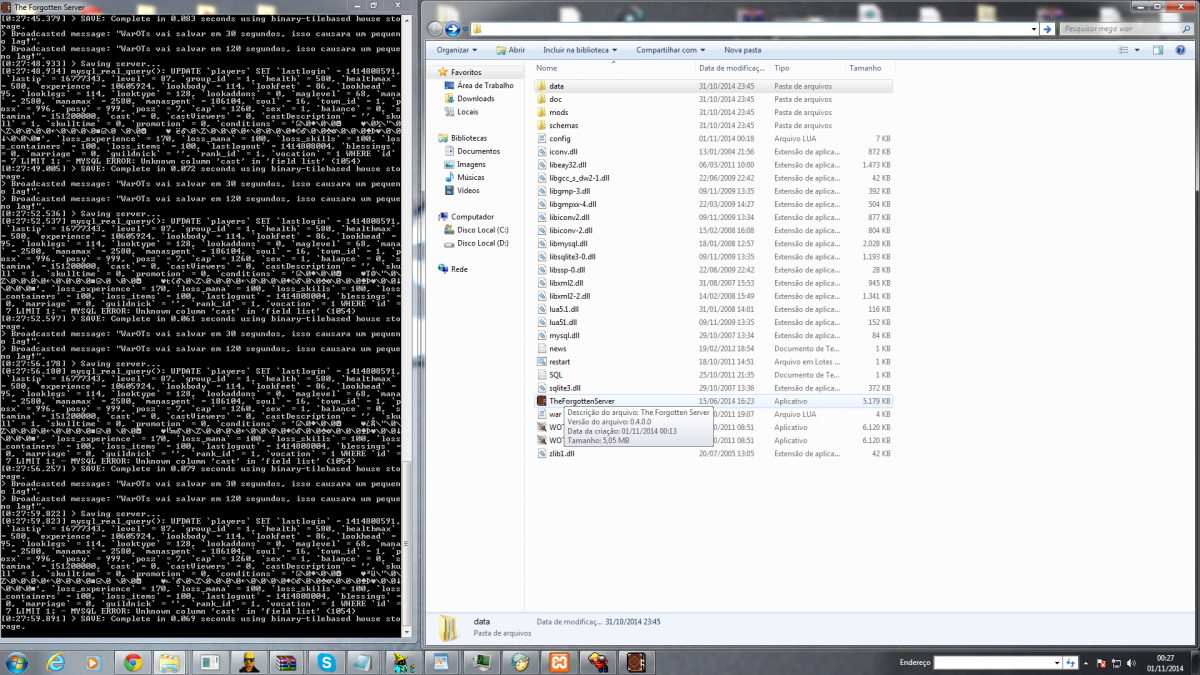Click the console window scrollbar up arrow
The height and width of the screenshot is (675, 1200).
coord(407,19)
